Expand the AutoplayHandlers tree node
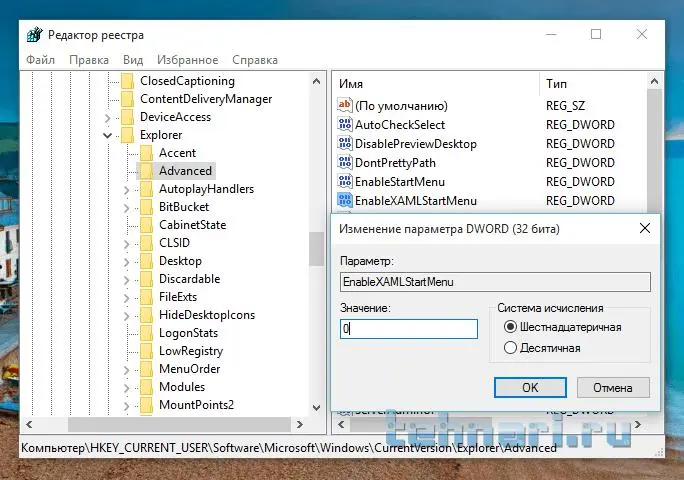 click(127, 190)
